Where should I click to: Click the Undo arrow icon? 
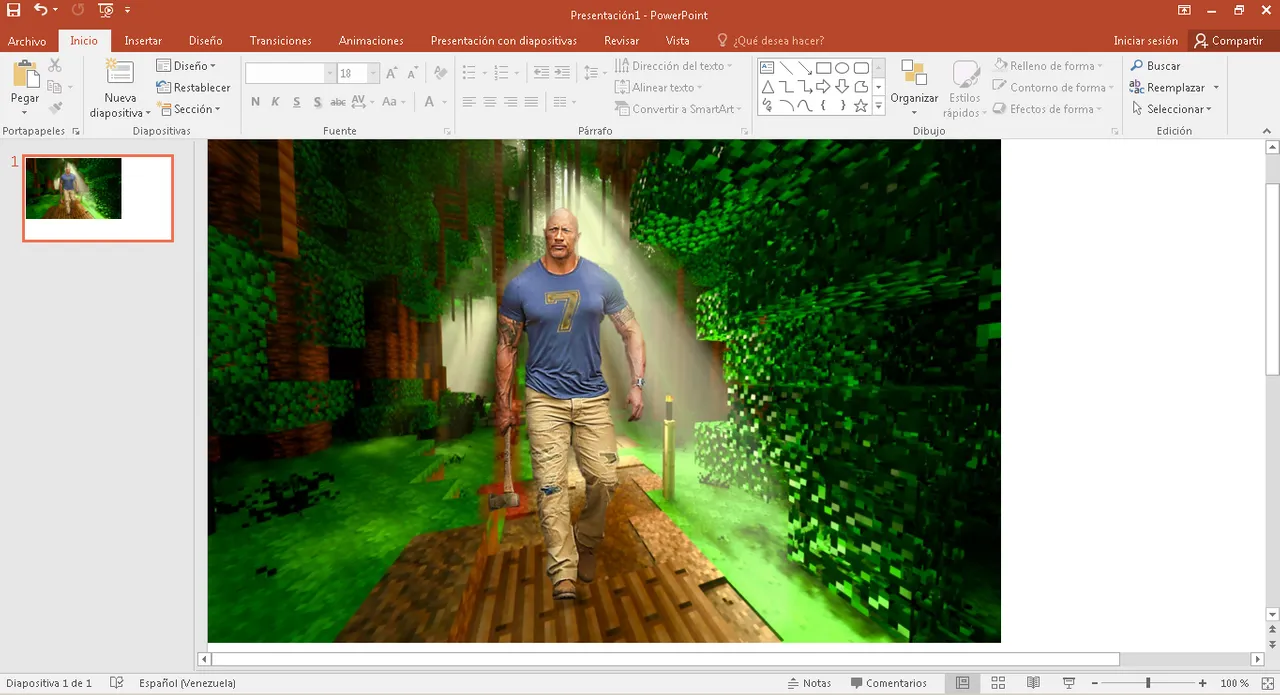point(40,10)
